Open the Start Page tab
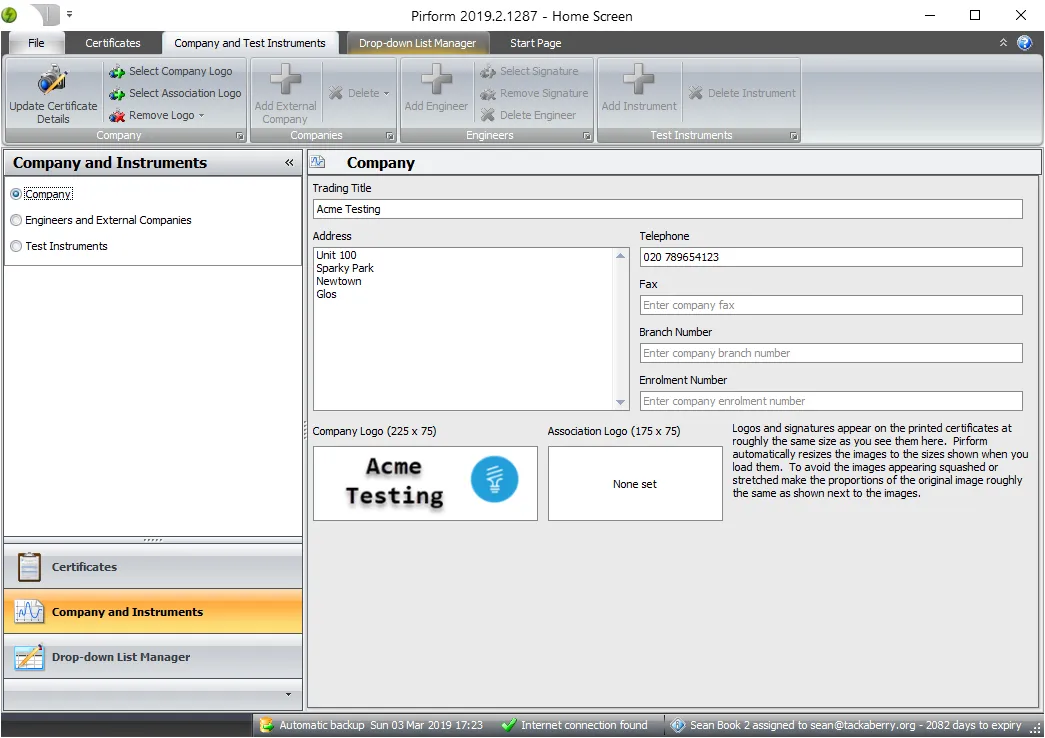This screenshot has width=1045, height=738. tap(537, 43)
